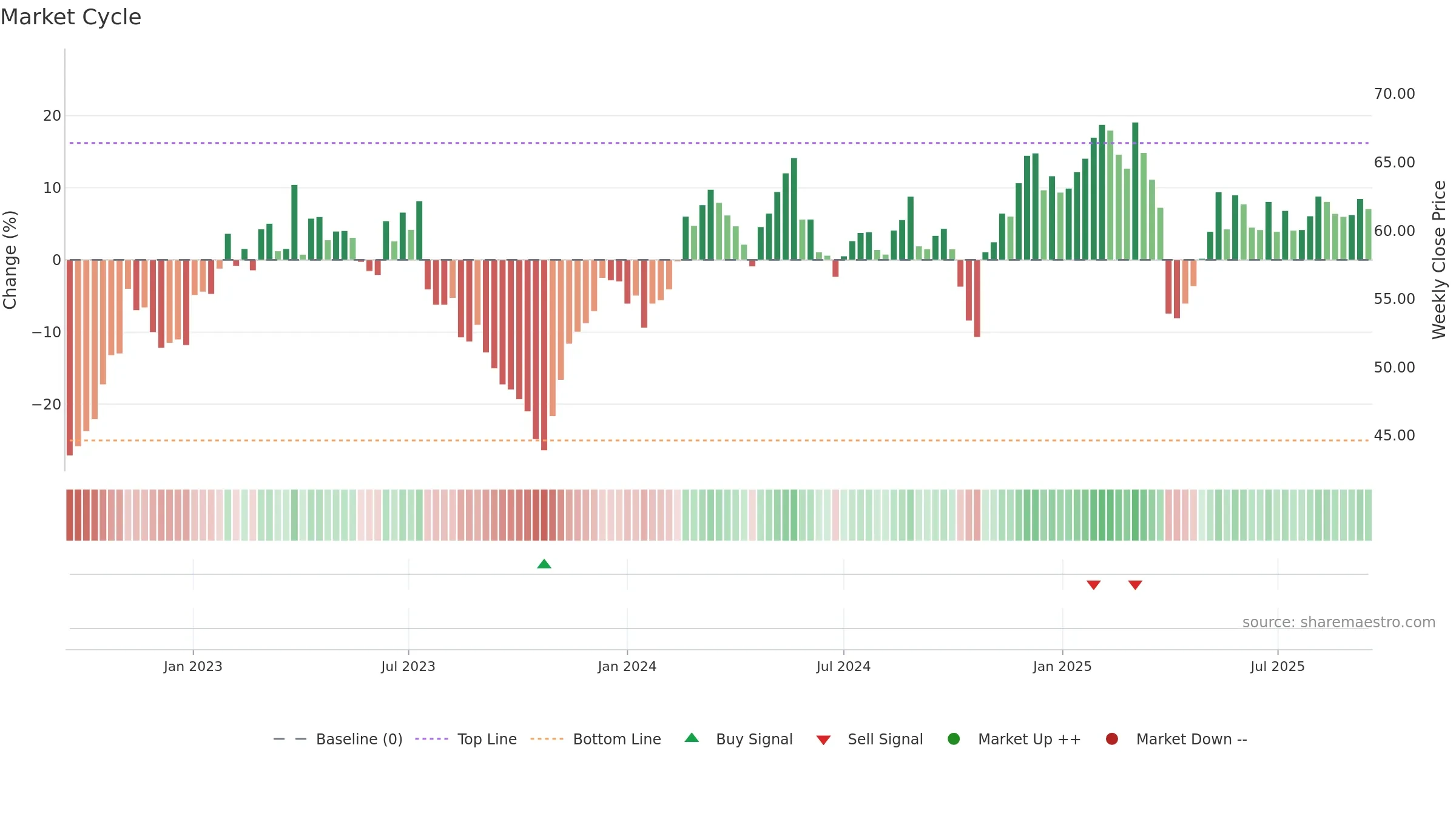Click the orange dotted Bottom Line legend swatch
1456x819 pixels.
(x=547, y=739)
